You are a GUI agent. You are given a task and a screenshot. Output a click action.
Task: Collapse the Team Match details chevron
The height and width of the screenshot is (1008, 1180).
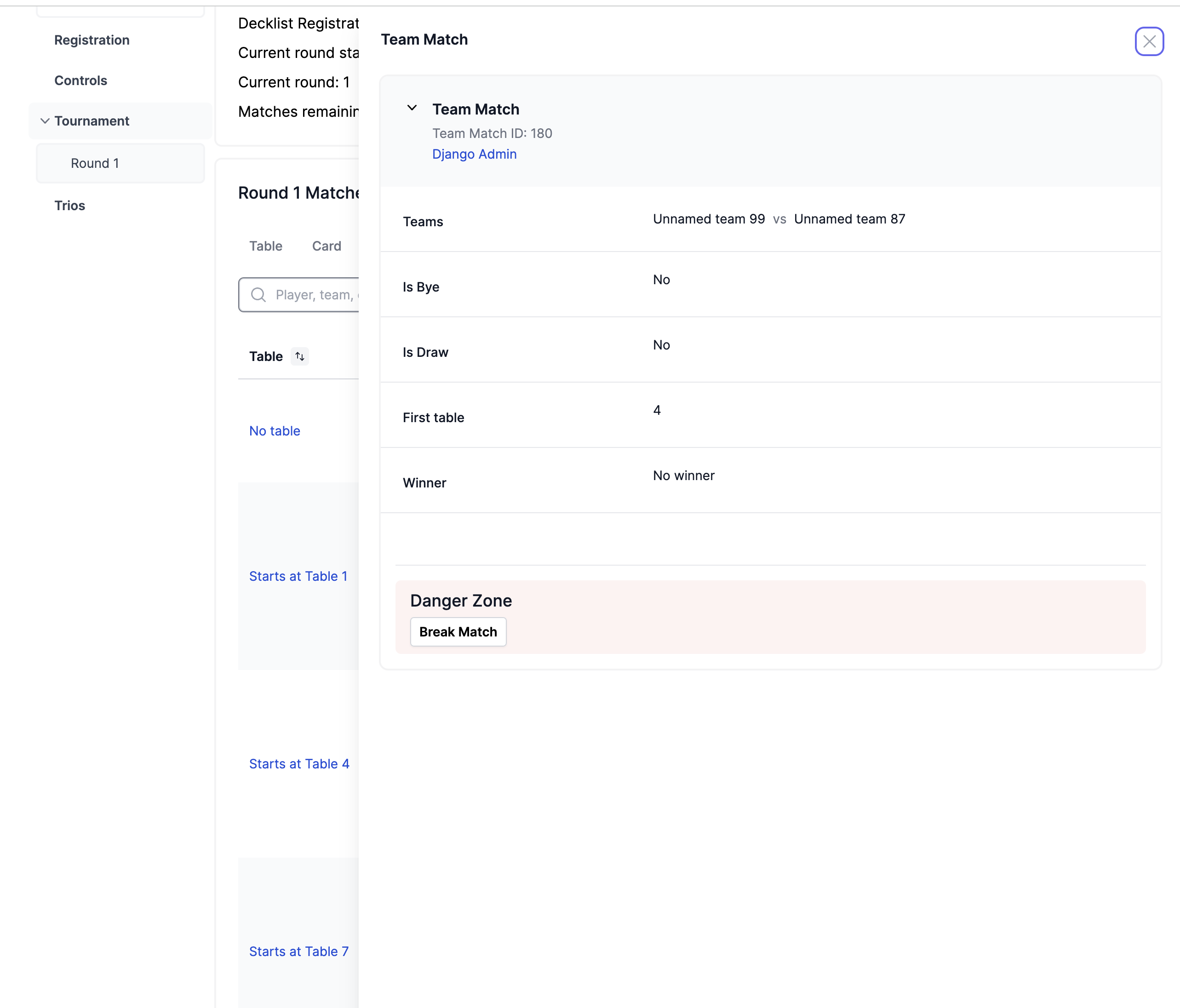(412, 108)
